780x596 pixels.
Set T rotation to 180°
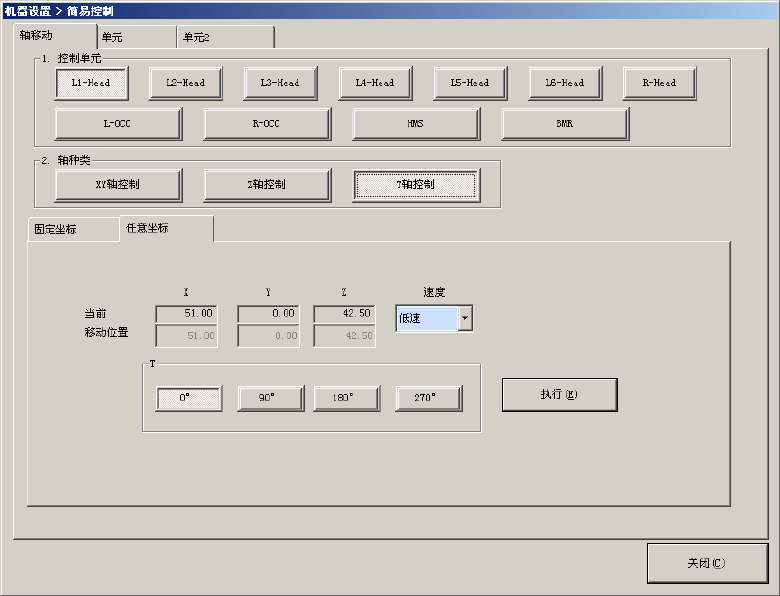tap(347, 398)
